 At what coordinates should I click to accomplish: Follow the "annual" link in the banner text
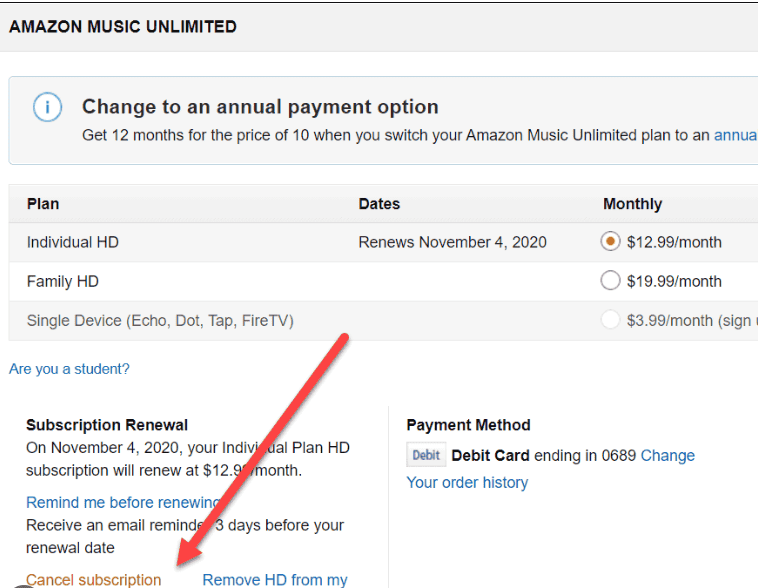735,135
